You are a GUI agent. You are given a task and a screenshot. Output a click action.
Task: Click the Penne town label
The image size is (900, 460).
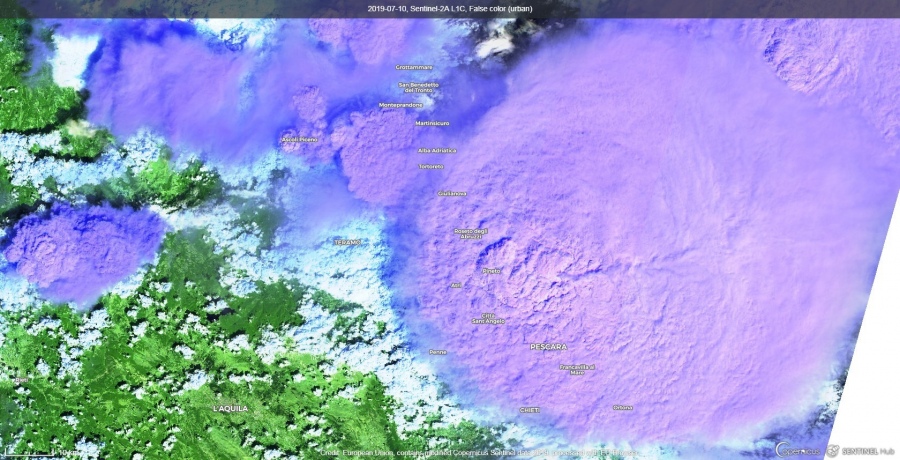[437, 352]
